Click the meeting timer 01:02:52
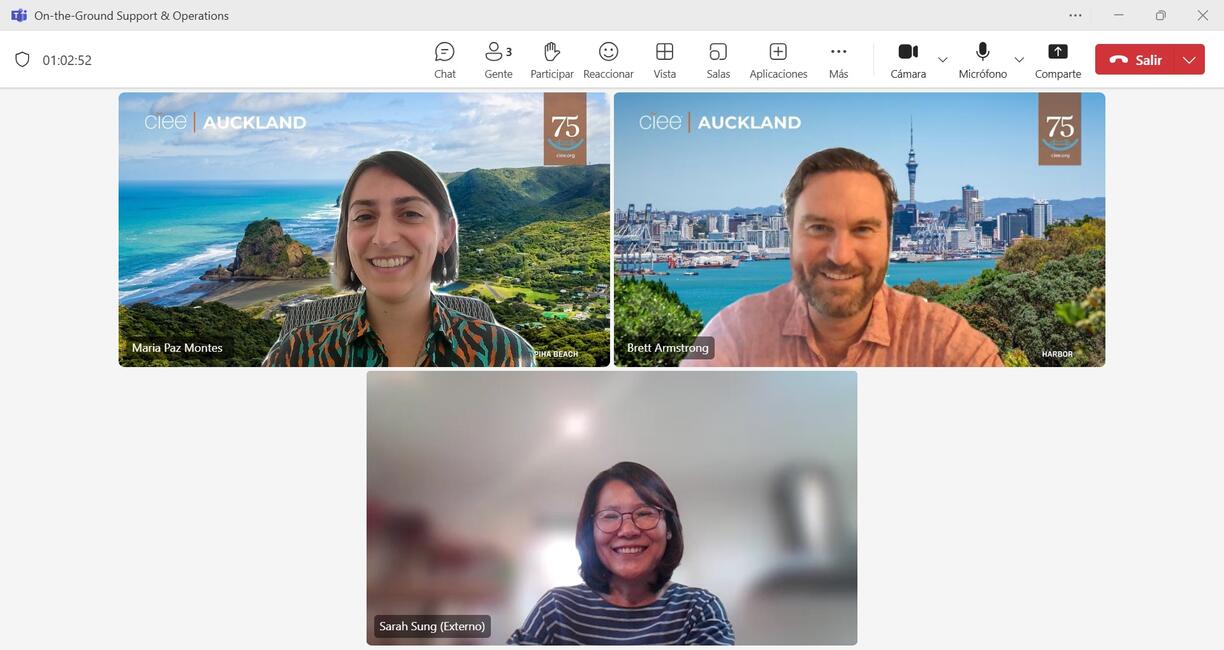This screenshot has height=650, width=1224. pyautogui.click(x=67, y=60)
